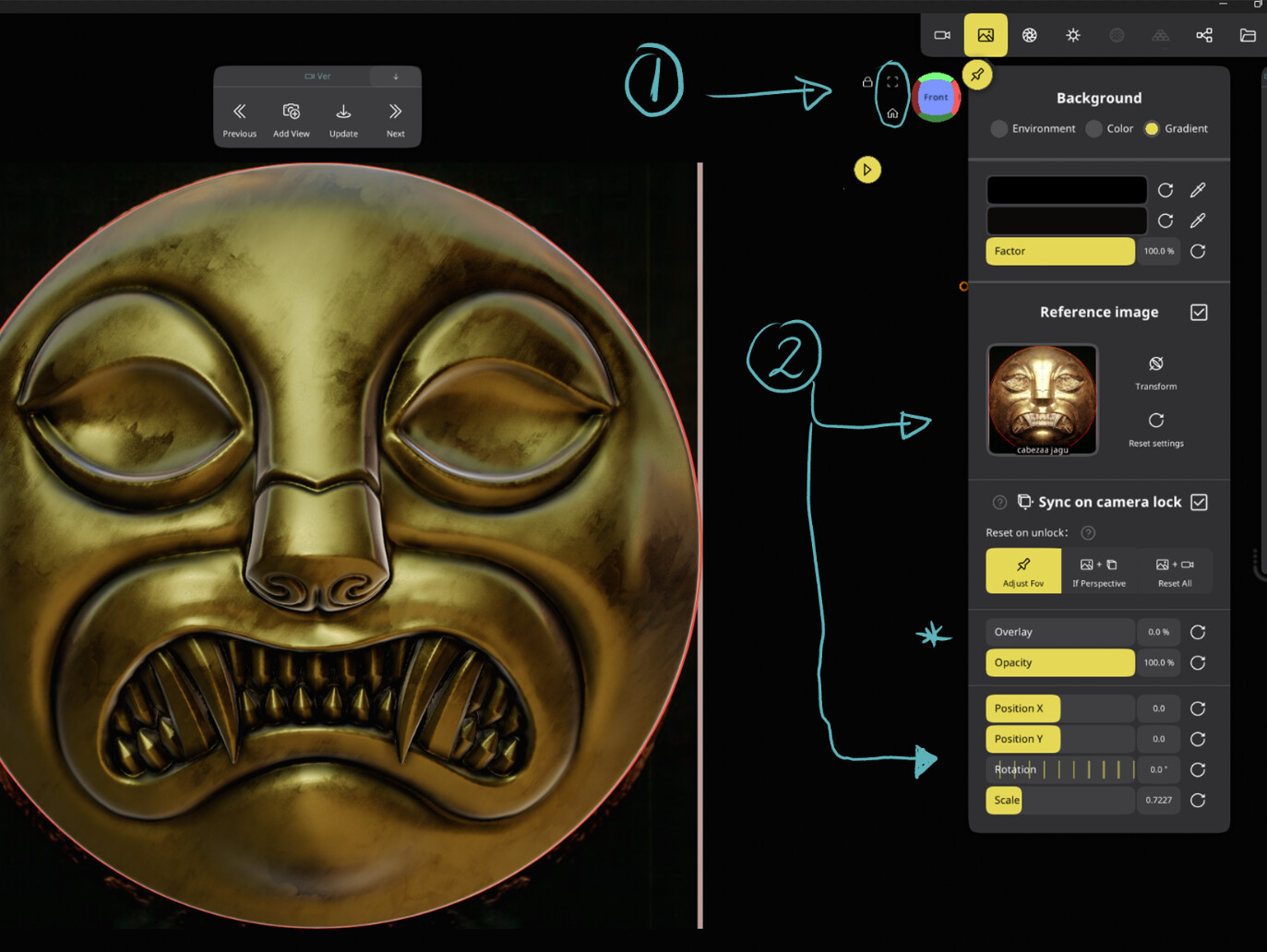Reset the Scale value
This screenshot has height=952, width=1267.
[x=1198, y=800]
